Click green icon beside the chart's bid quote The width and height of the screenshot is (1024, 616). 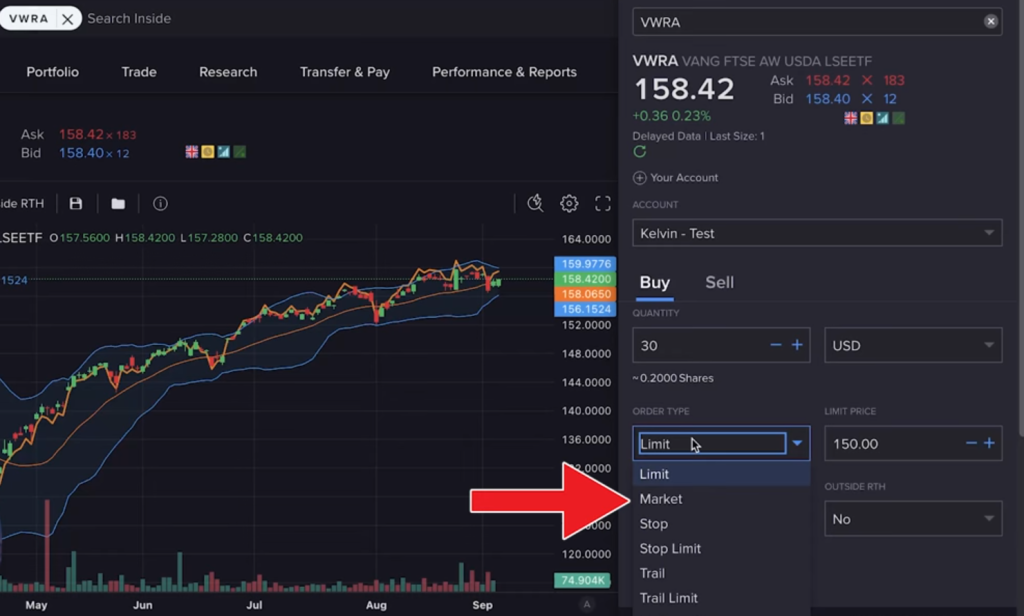tap(240, 152)
